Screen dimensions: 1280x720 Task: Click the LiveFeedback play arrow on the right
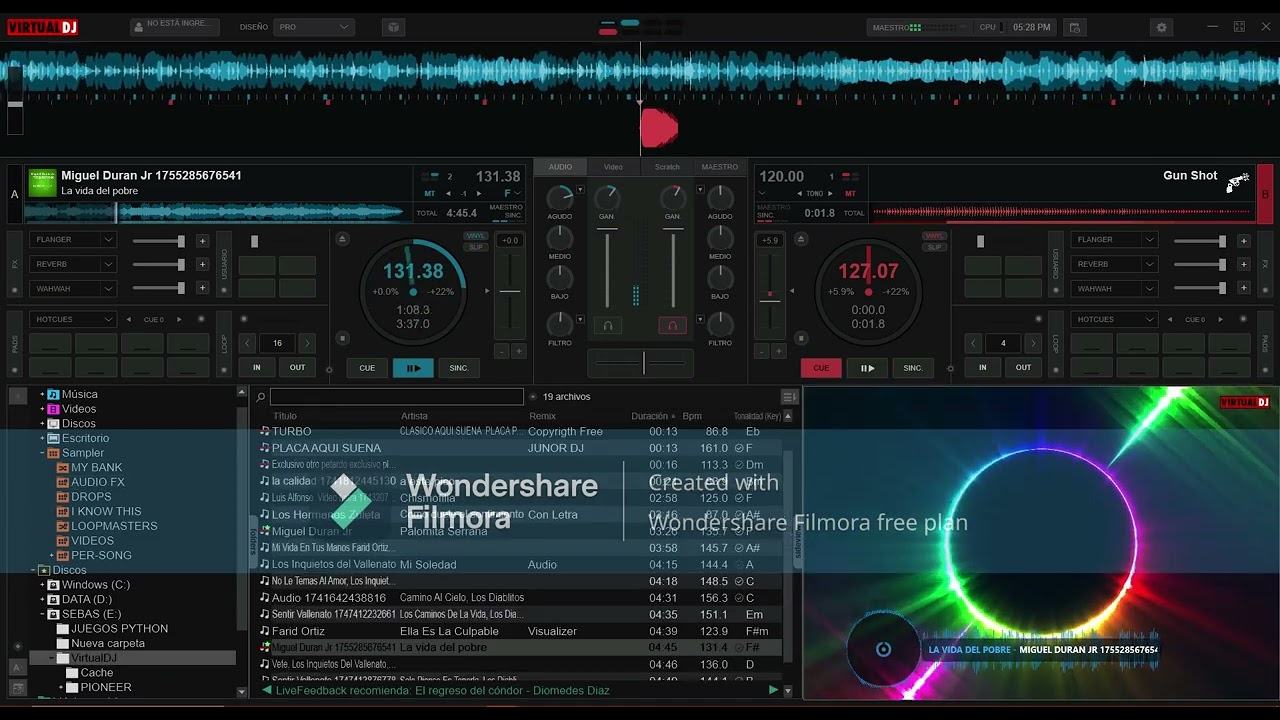[772, 690]
